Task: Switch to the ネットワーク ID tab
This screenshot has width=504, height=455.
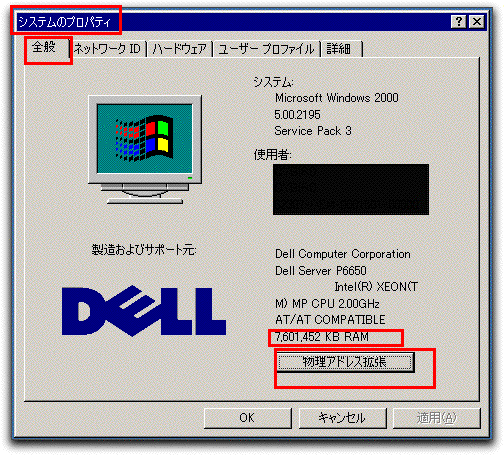Action: (x=107, y=49)
